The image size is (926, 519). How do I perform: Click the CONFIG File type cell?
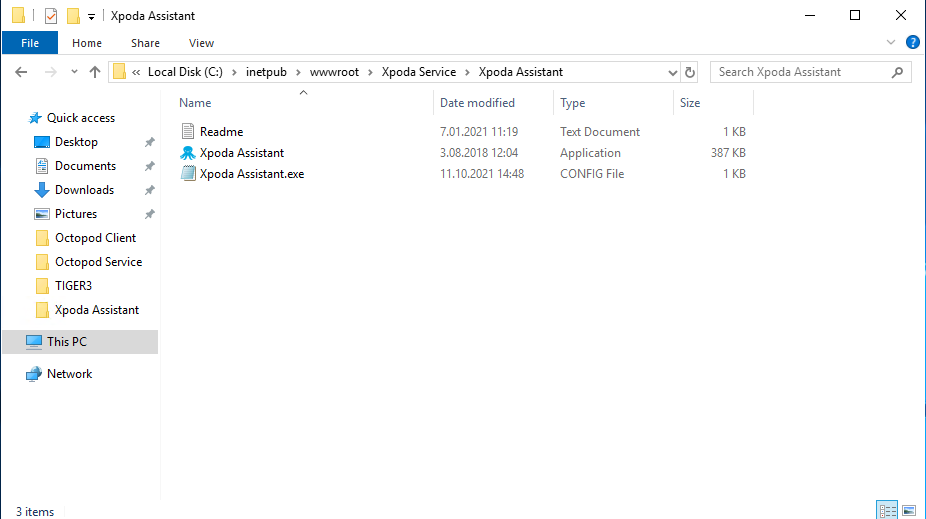592,174
